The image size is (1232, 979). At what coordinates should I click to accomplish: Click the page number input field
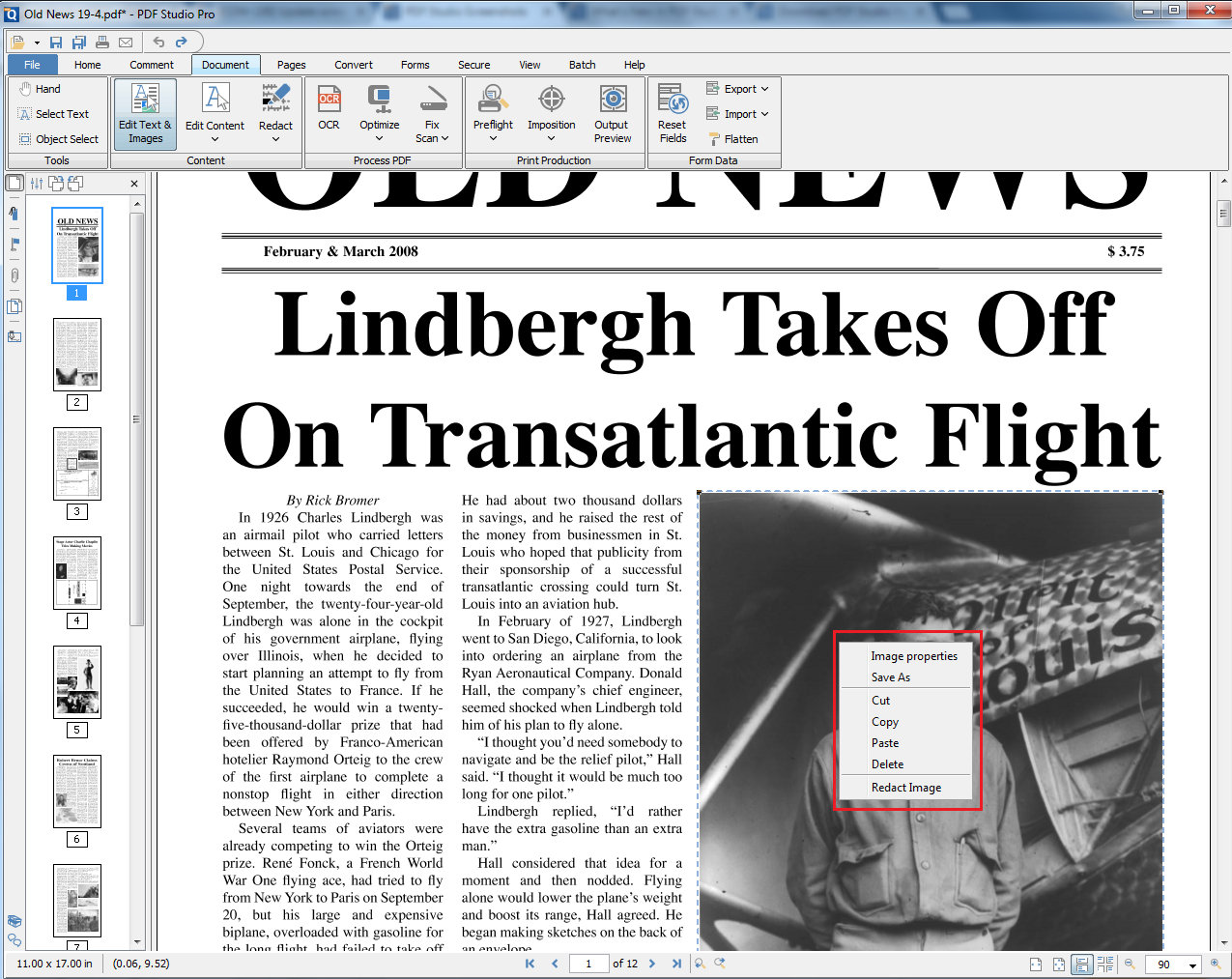coord(588,964)
